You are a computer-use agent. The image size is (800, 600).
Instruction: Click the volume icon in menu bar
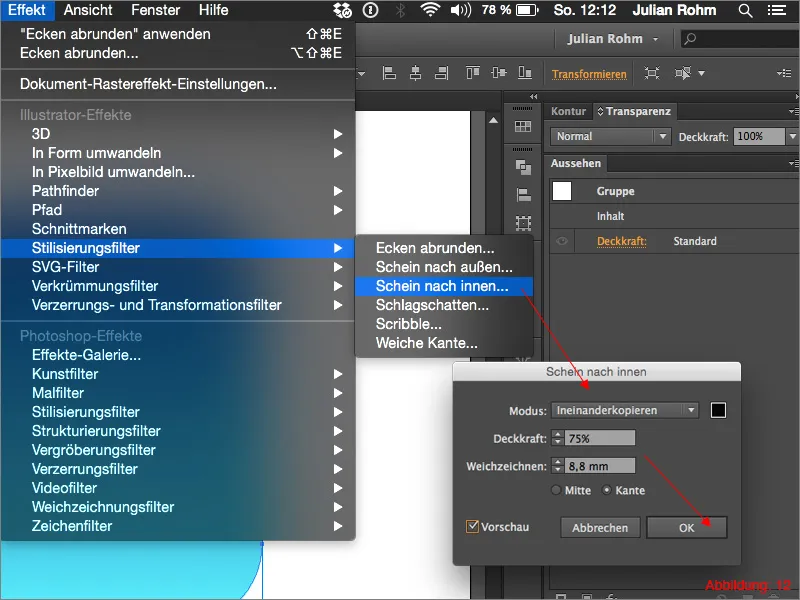coord(461,10)
